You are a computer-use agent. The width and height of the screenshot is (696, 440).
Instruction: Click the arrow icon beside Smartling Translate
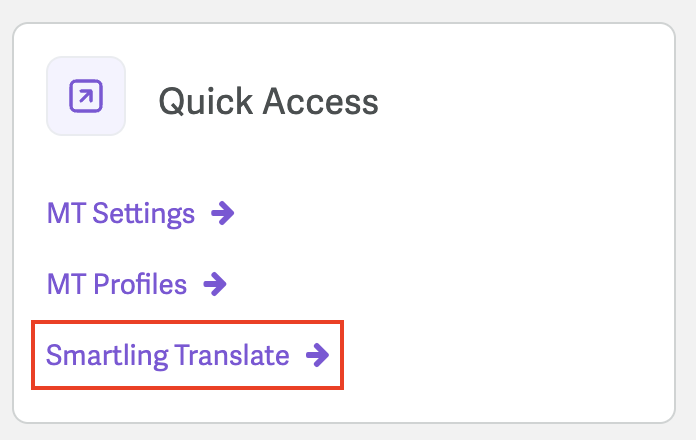click(x=318, y=355)
